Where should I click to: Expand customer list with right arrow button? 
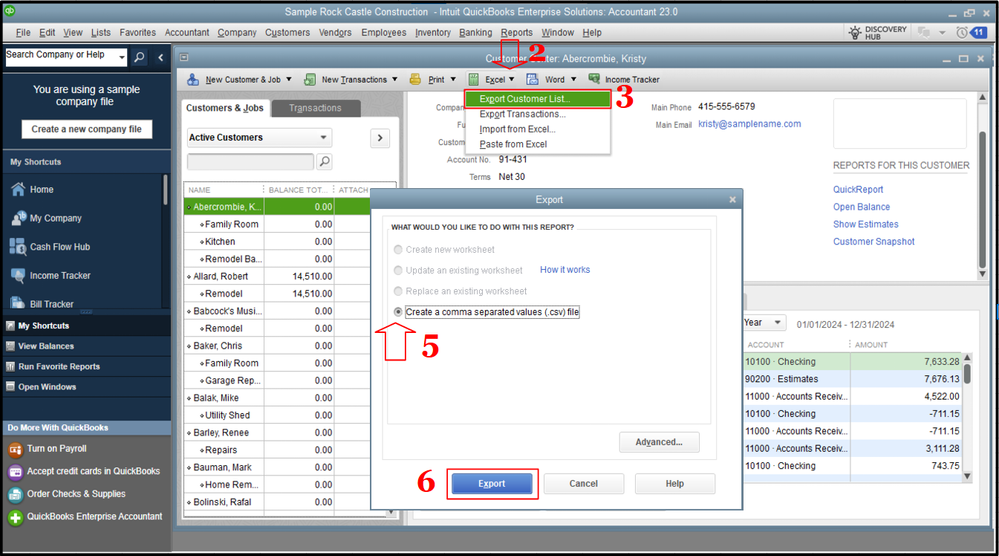coord(380,138)
